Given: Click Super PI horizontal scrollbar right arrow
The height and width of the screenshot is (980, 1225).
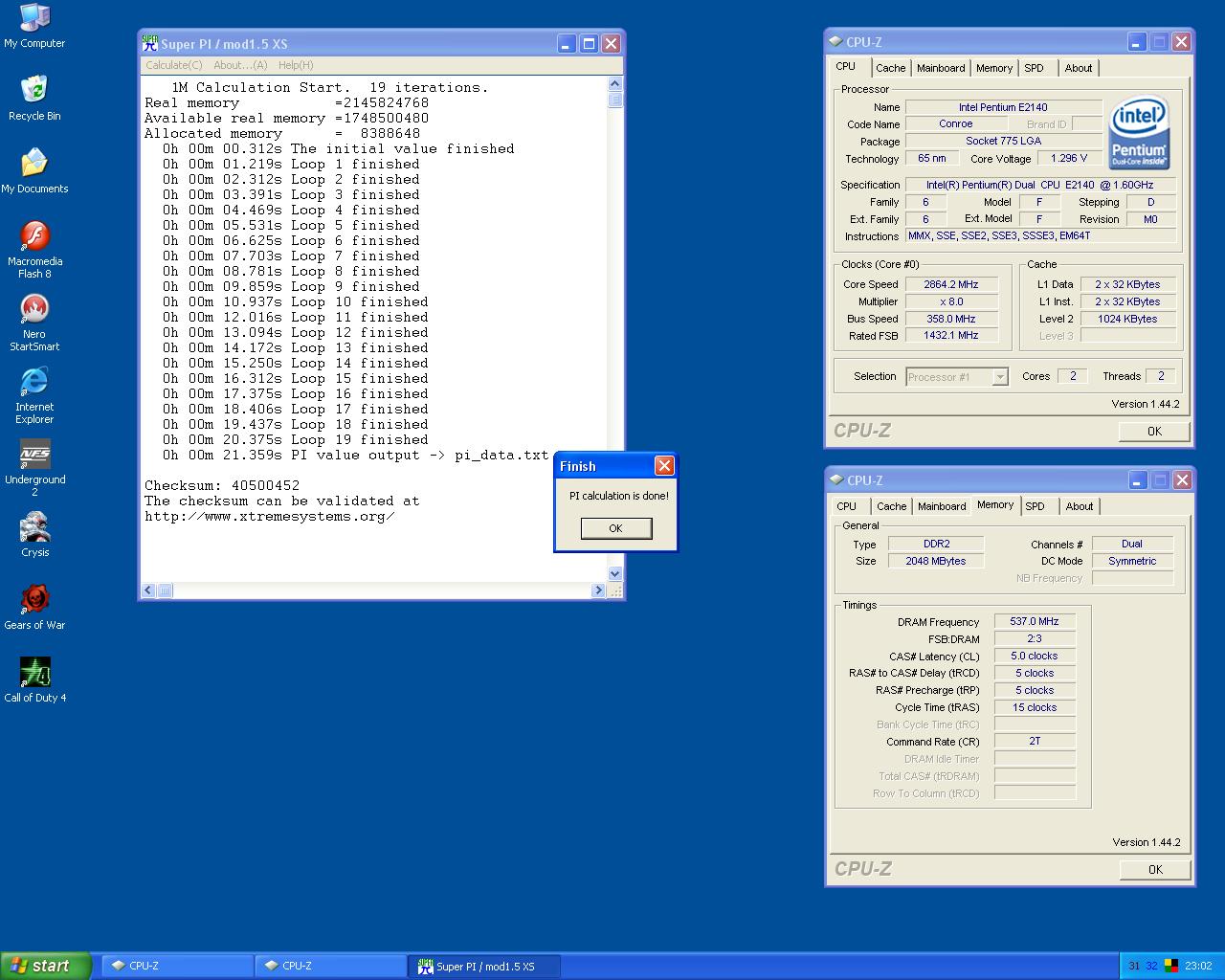Looking at the screenshot, I should coord(598,590).
